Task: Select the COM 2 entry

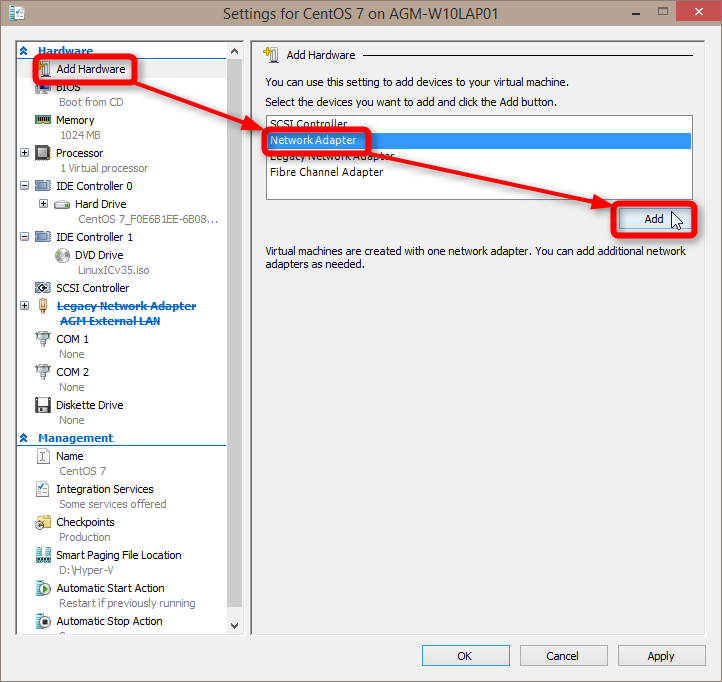Action: [x=72, y=372]
